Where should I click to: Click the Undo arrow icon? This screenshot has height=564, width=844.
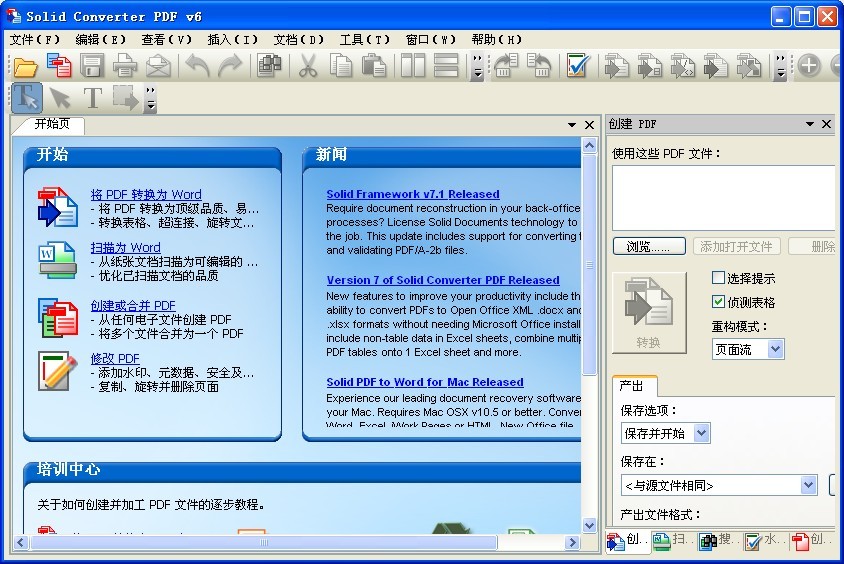197,67
